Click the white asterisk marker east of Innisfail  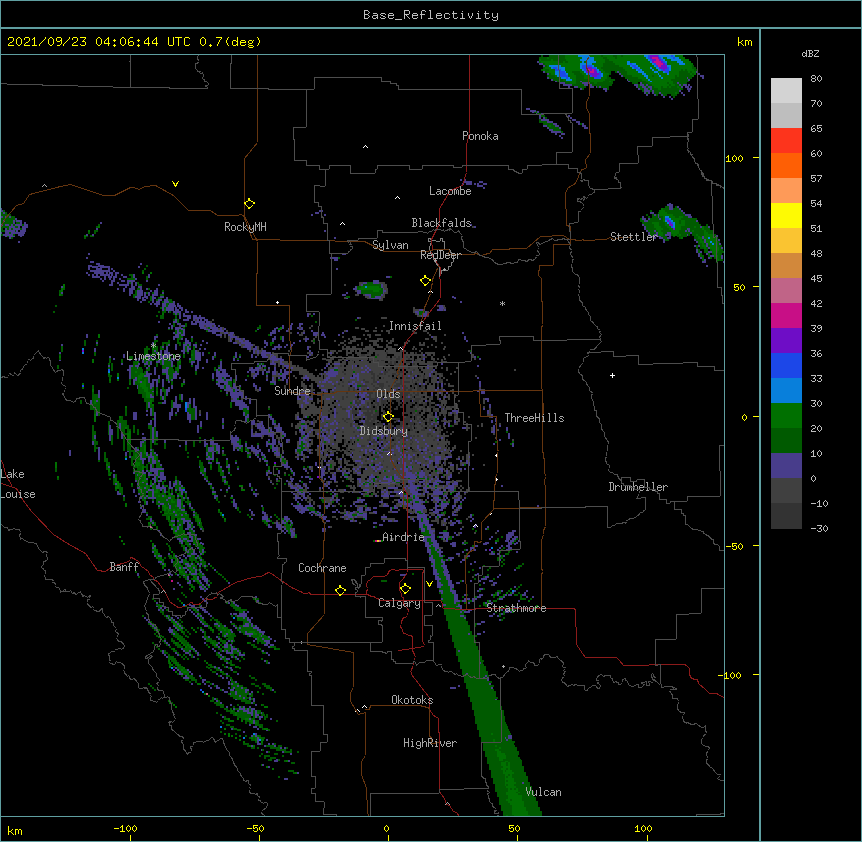click(502, 303)
